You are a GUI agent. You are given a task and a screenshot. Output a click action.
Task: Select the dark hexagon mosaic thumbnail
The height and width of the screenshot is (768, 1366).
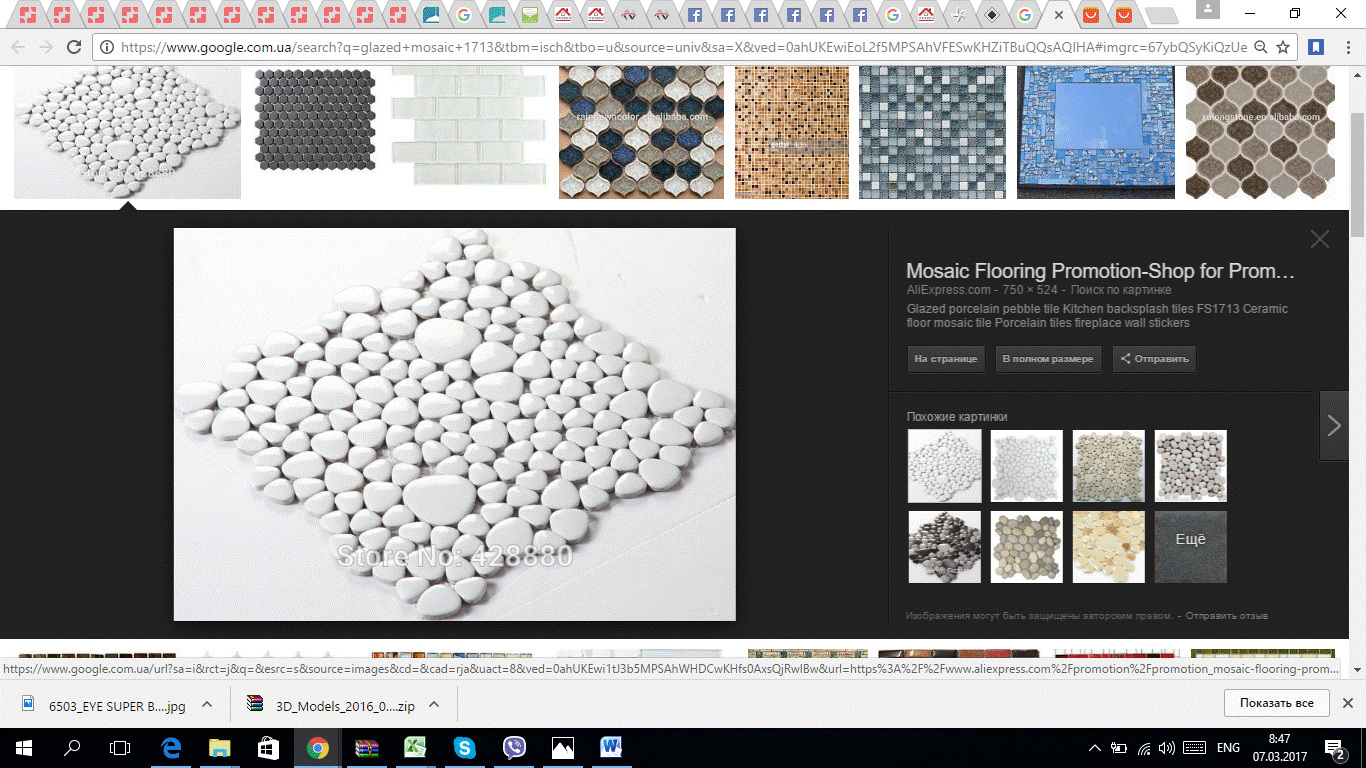[316, 120]
